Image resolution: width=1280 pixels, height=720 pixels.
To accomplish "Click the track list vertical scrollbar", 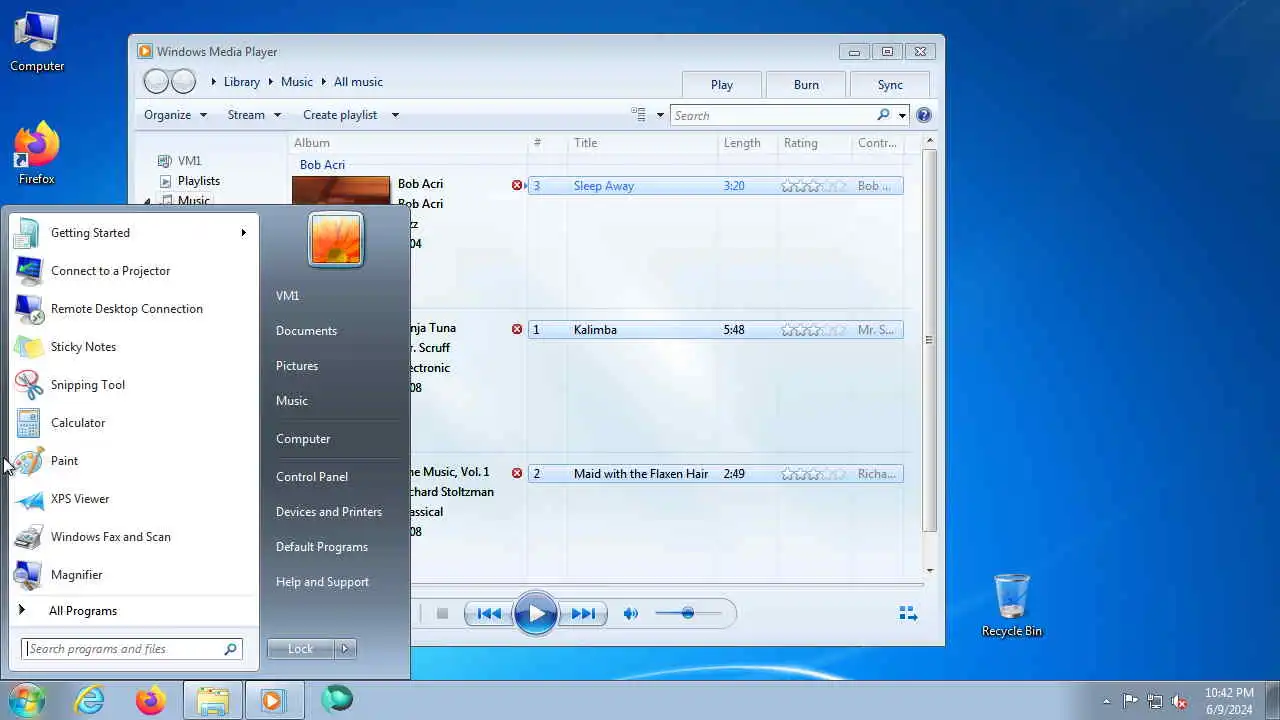I will point(930,340).
